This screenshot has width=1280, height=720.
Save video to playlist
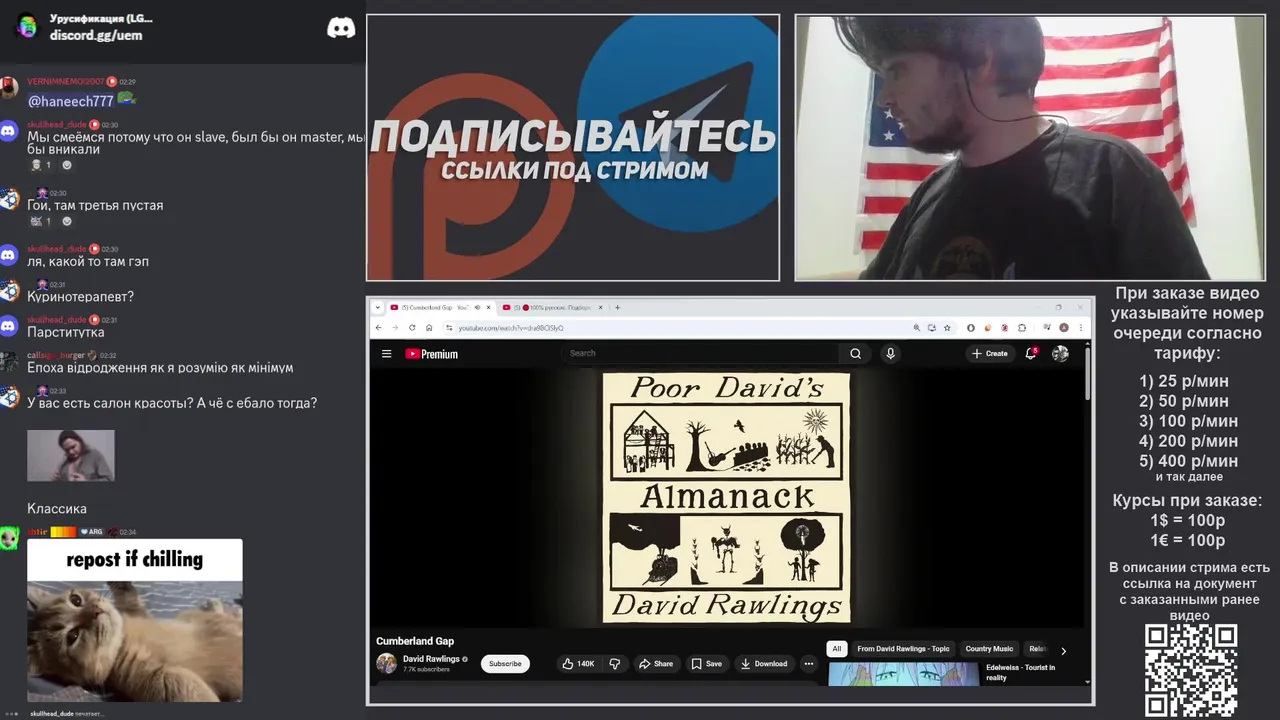(706, 664)
